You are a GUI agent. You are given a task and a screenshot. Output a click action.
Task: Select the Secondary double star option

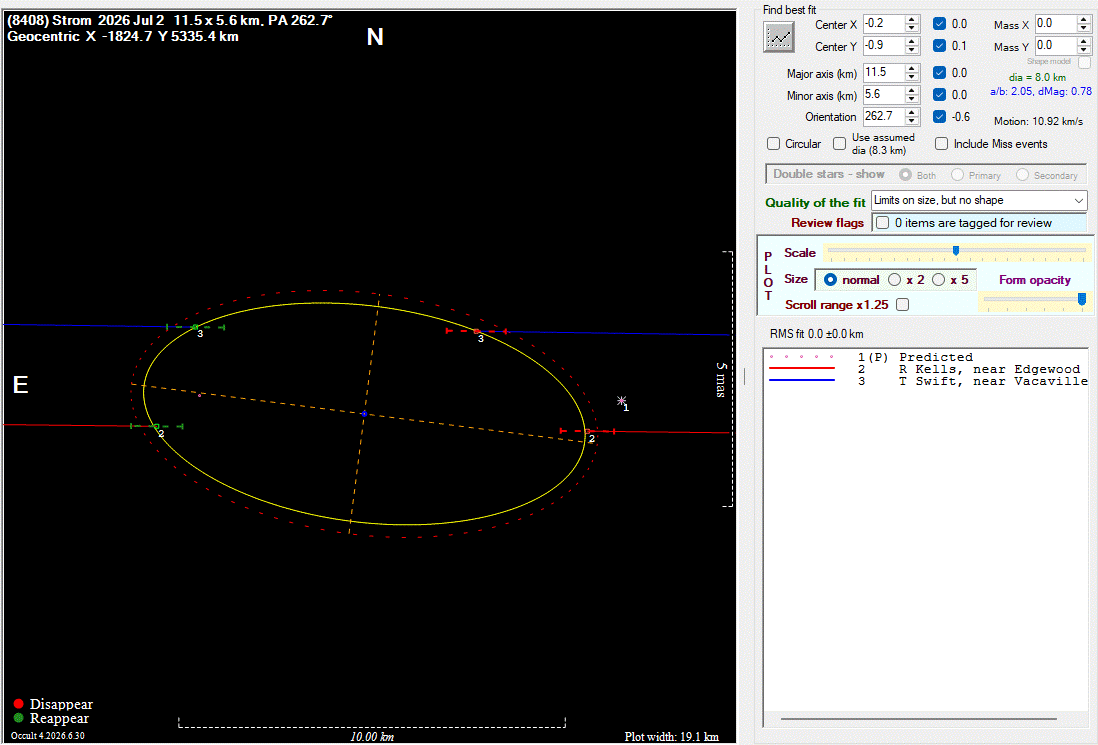click(1022, 175)
